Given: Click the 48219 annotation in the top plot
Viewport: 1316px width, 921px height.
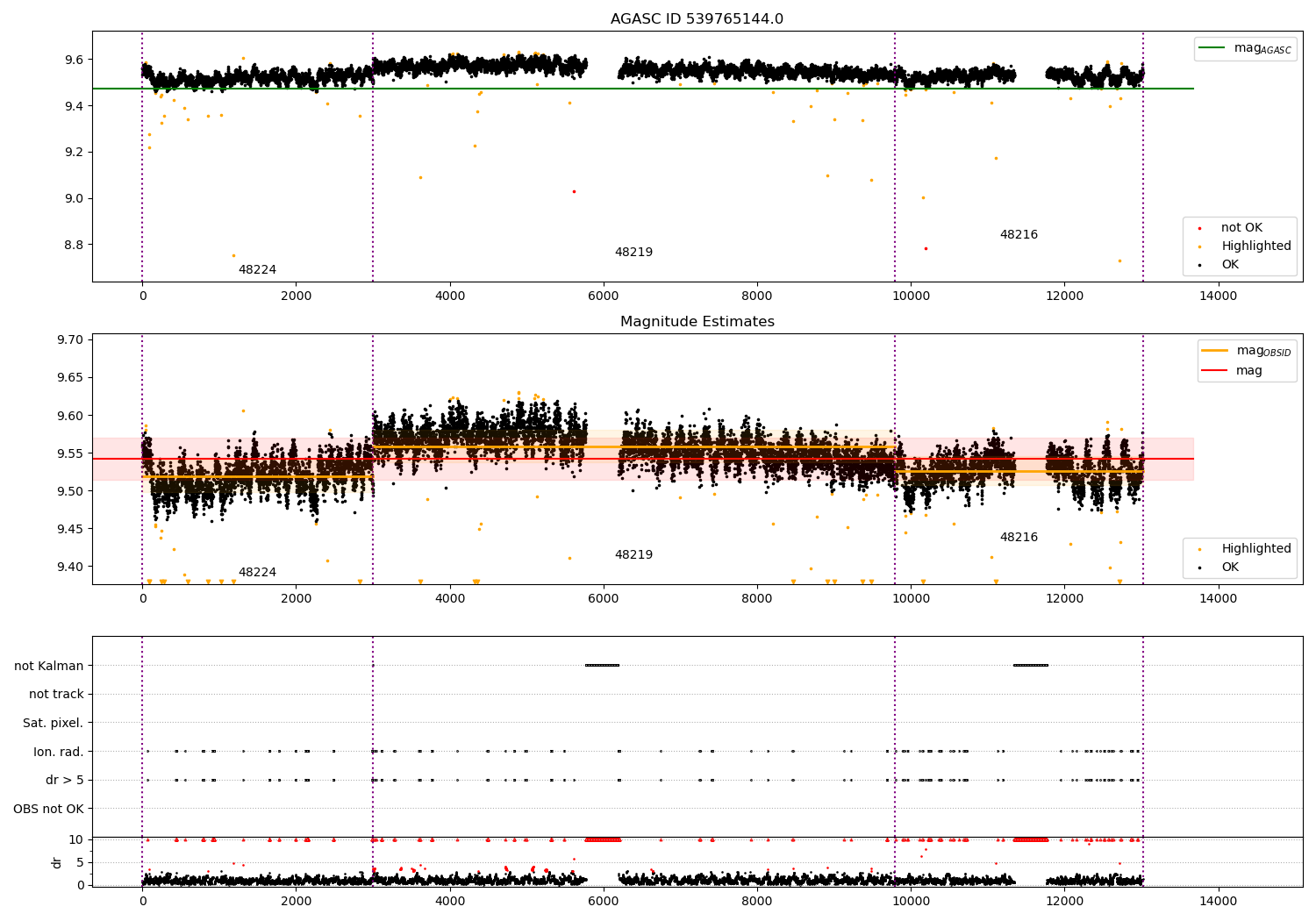Looking at the screenshot, I should [x=633, y=253].
